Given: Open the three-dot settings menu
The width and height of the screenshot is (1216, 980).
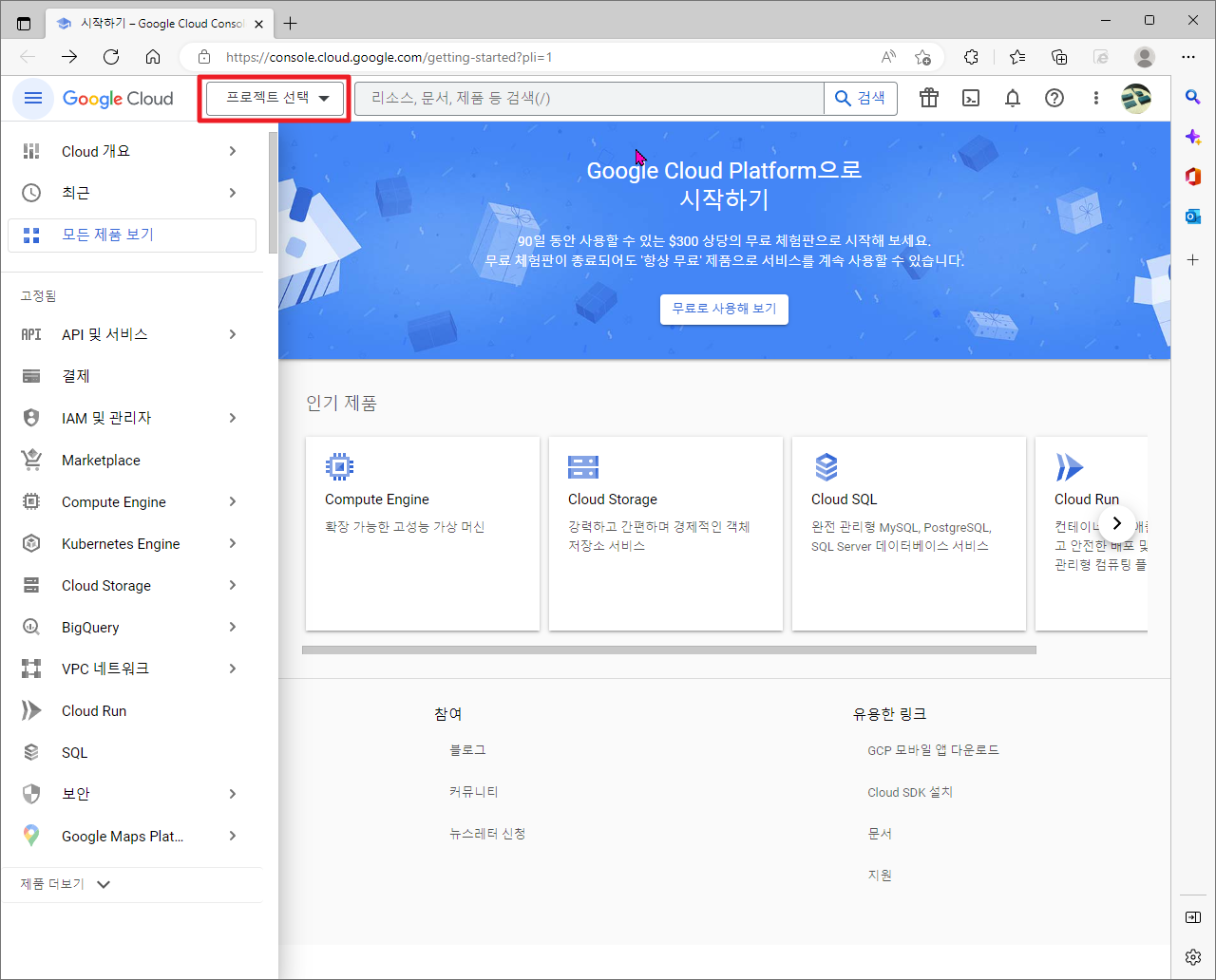Looking at the screenshot, I should coord(1095,98).
